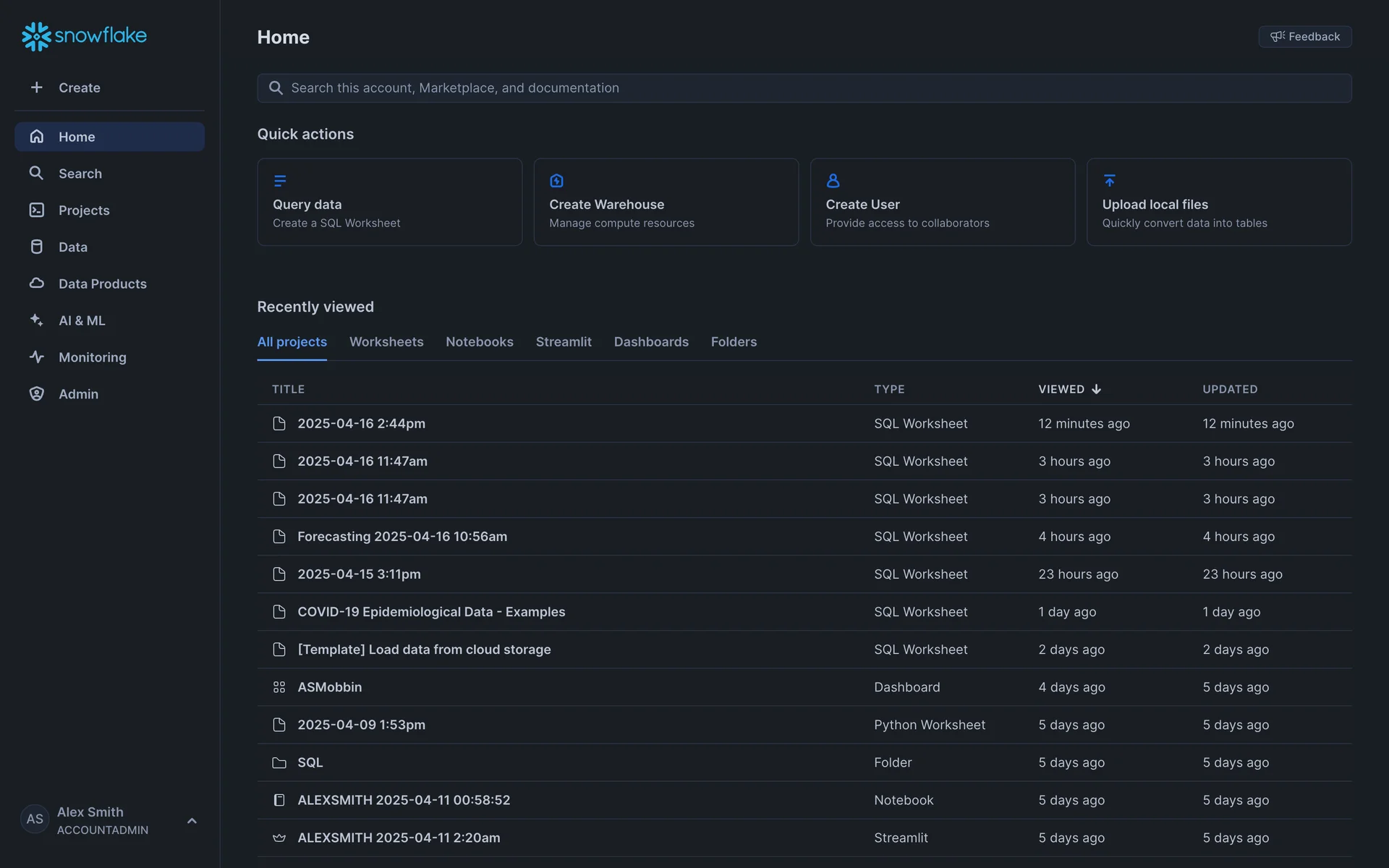The height and width of the screenshot is (868, 1389).
Task: Open the COVID-19 Epidemiological Data worksheet
Action: [x=431, y=612]
